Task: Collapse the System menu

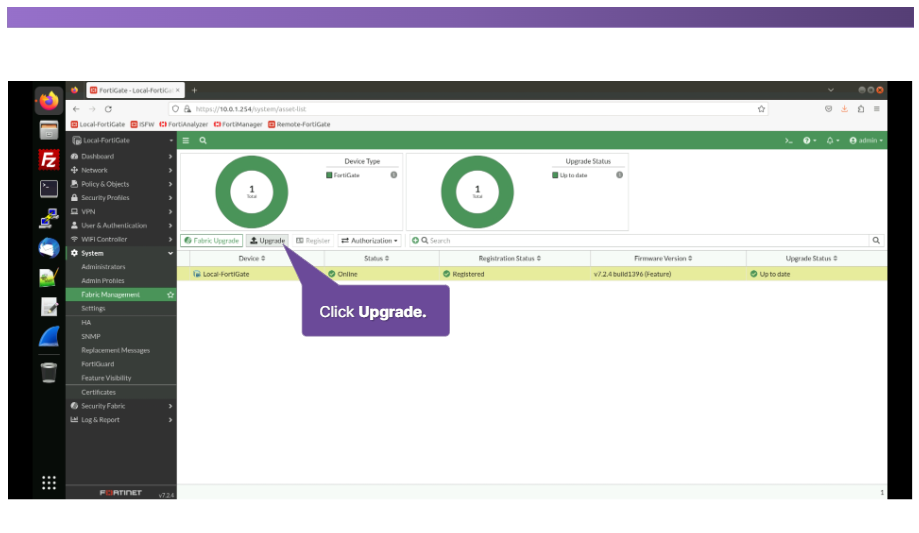Action: [121, 253]
